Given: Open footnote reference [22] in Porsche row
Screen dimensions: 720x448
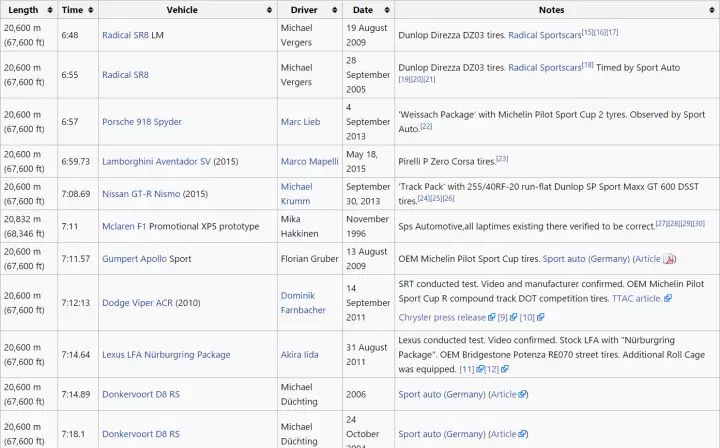Looking at the screenshot, I should [426, 126].
